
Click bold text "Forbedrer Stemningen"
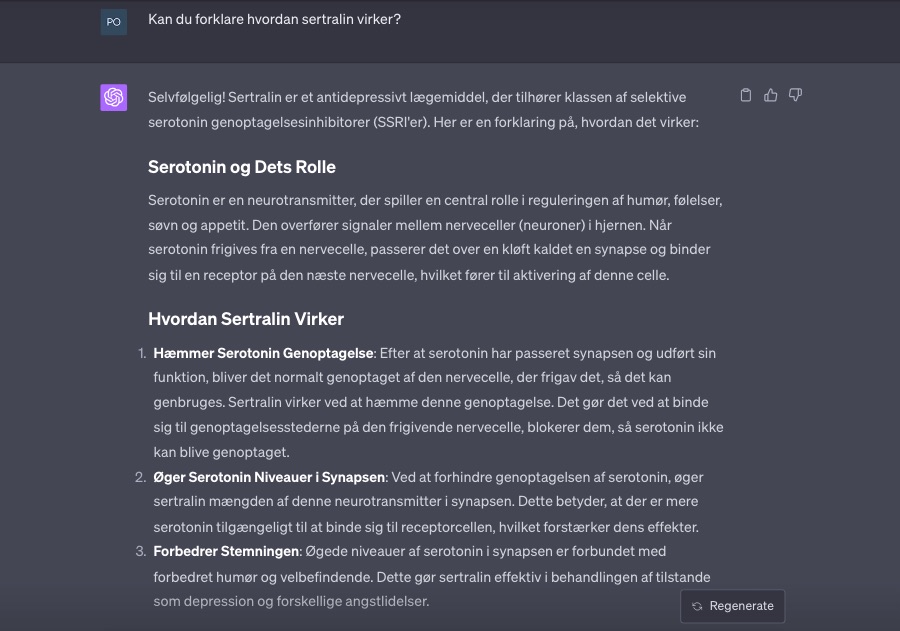point(227,551)
